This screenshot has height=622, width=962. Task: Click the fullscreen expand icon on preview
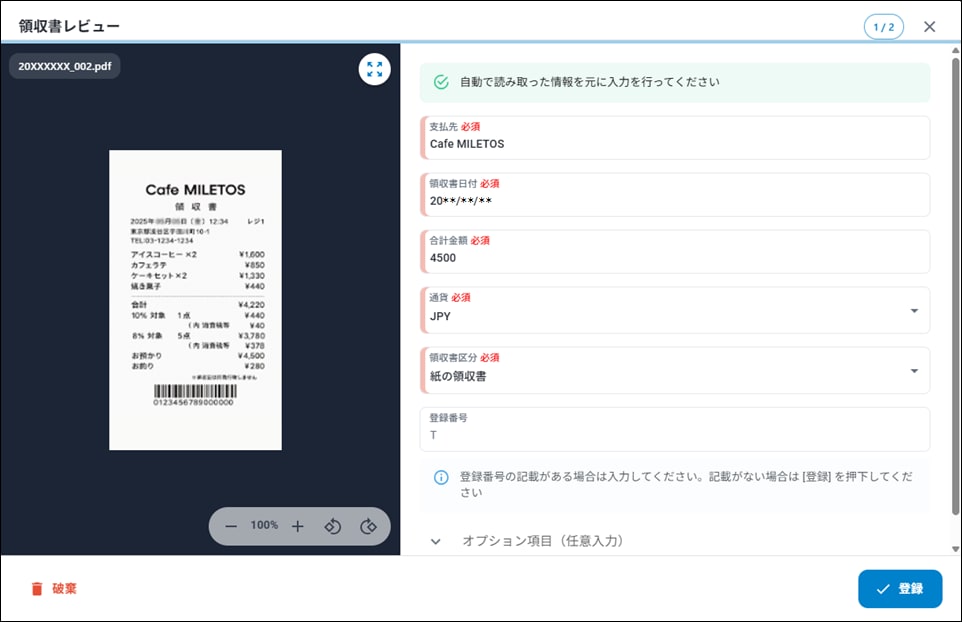pos(375,69)
